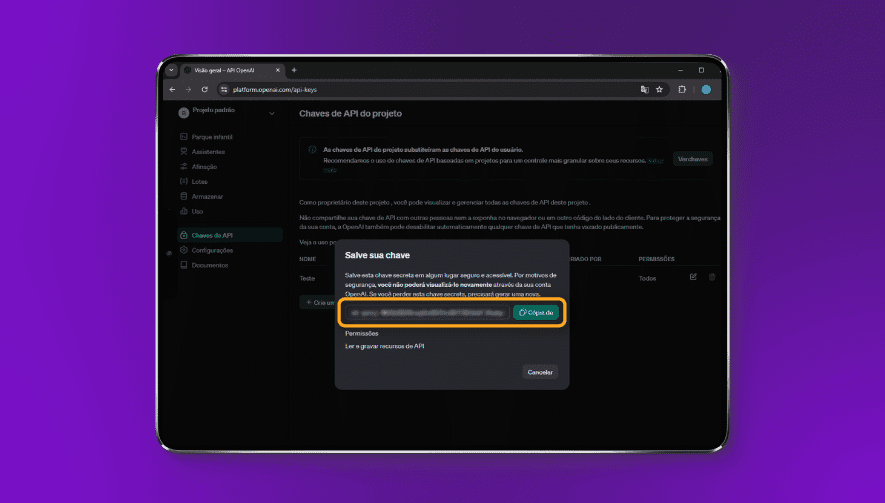
Task: Click the info icon in the banner
Action: 312,150
